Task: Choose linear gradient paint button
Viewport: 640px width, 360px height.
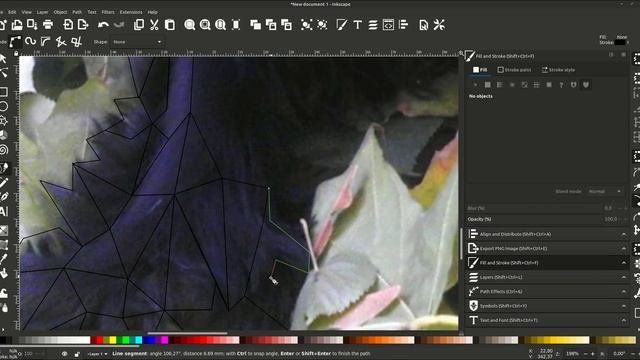Action: (x=500, y=84)
